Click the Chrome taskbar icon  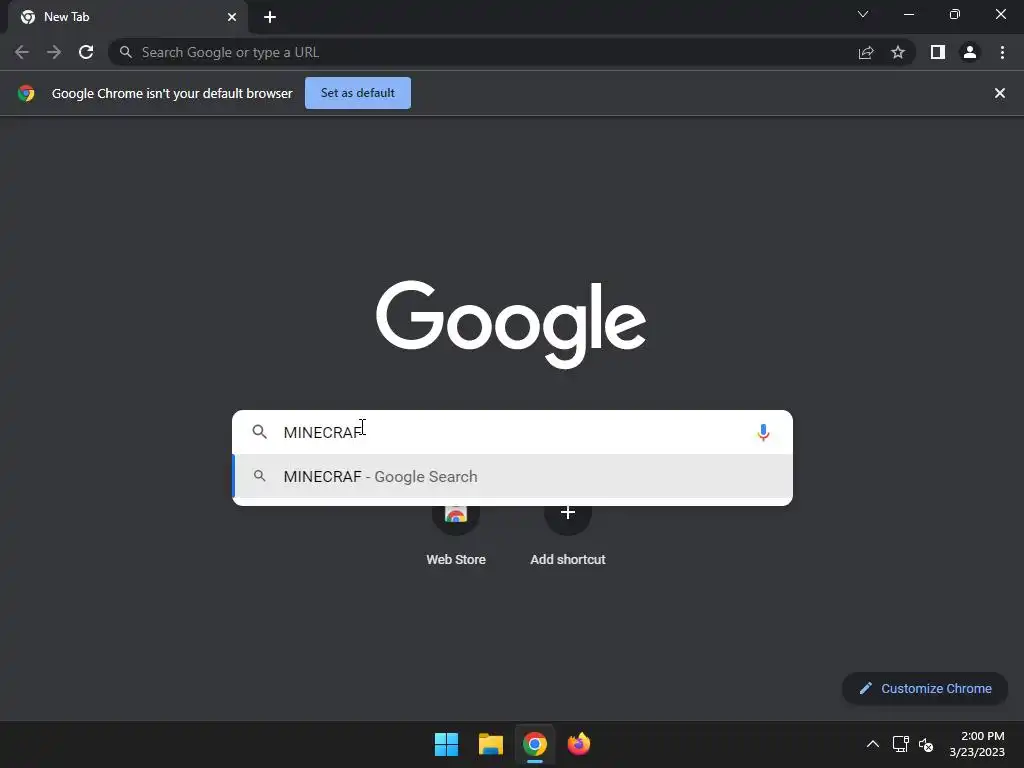[534, 744]
